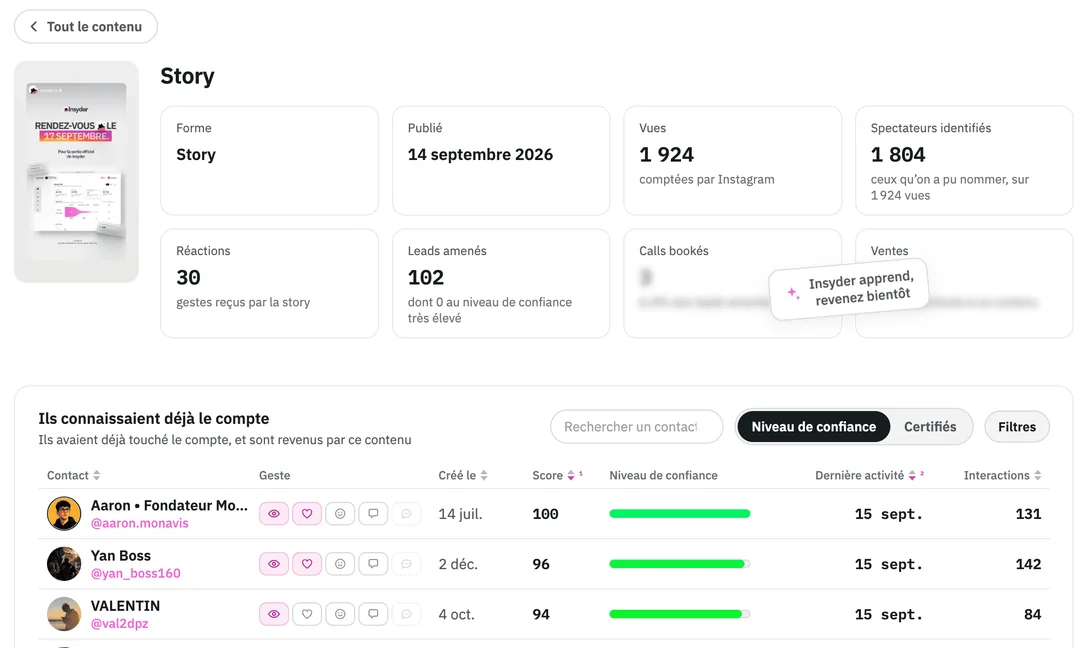
Task: Click the contact name Yan Boss
Action: tap(121, 556)
